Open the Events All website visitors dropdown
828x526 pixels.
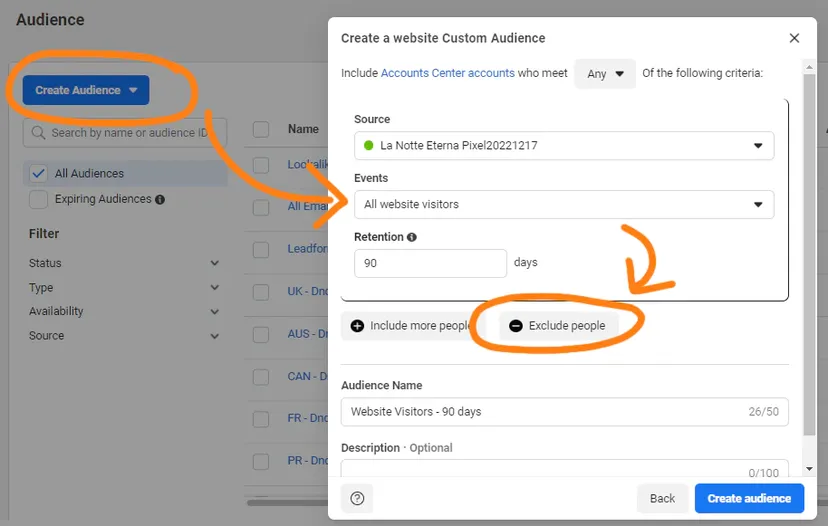click(x=564, y=204)
